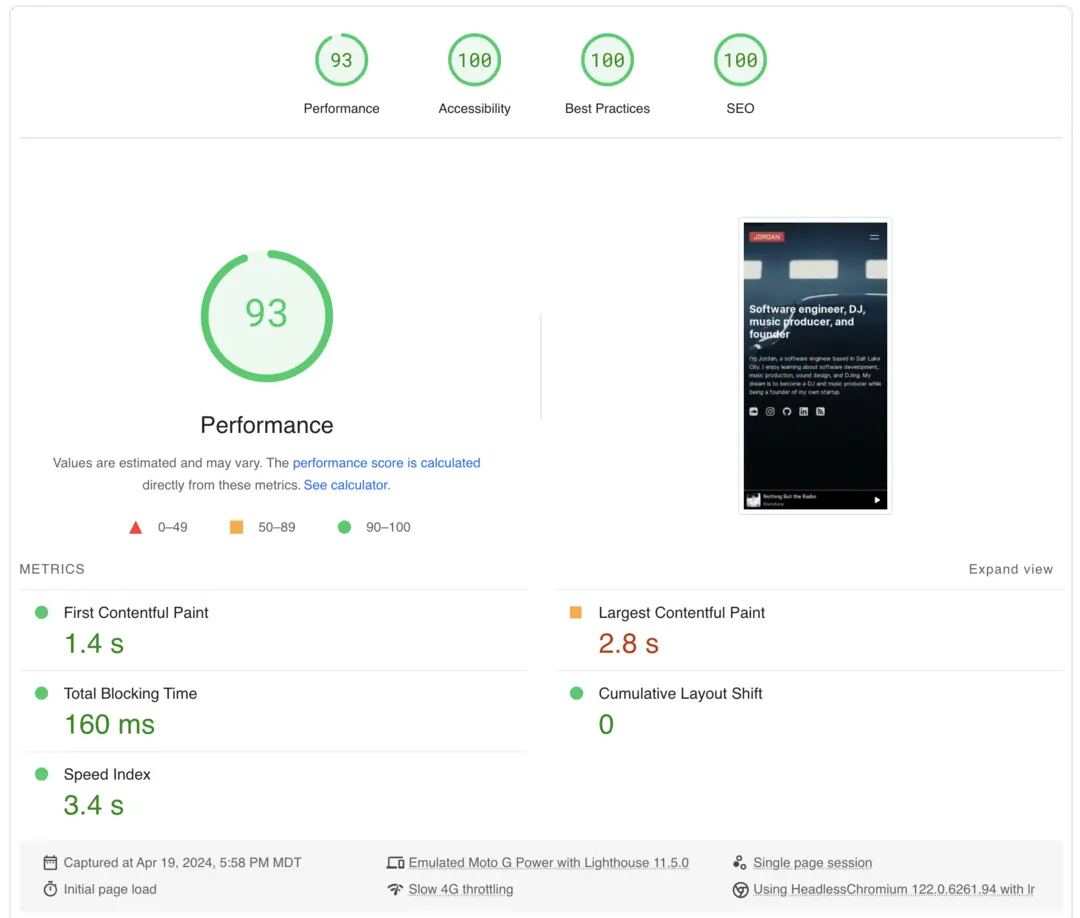Select the 'Initial page load' text
The width and height of the screenshot is (1080, 918).
(110, 889)
